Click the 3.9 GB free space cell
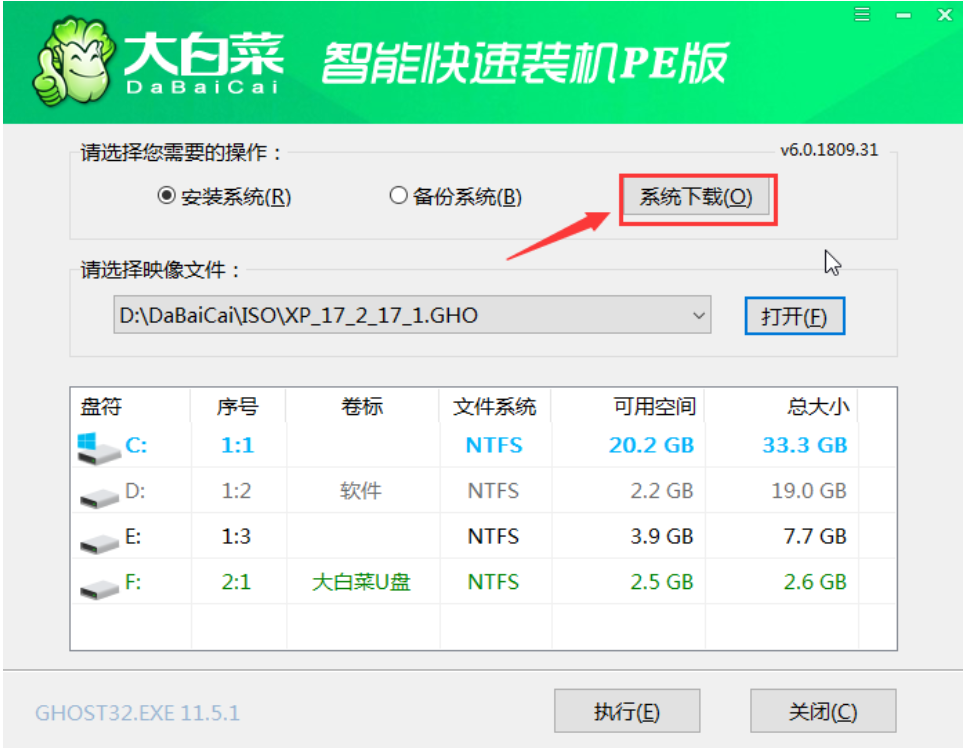 pyautogui.click(x=662, y=536)
